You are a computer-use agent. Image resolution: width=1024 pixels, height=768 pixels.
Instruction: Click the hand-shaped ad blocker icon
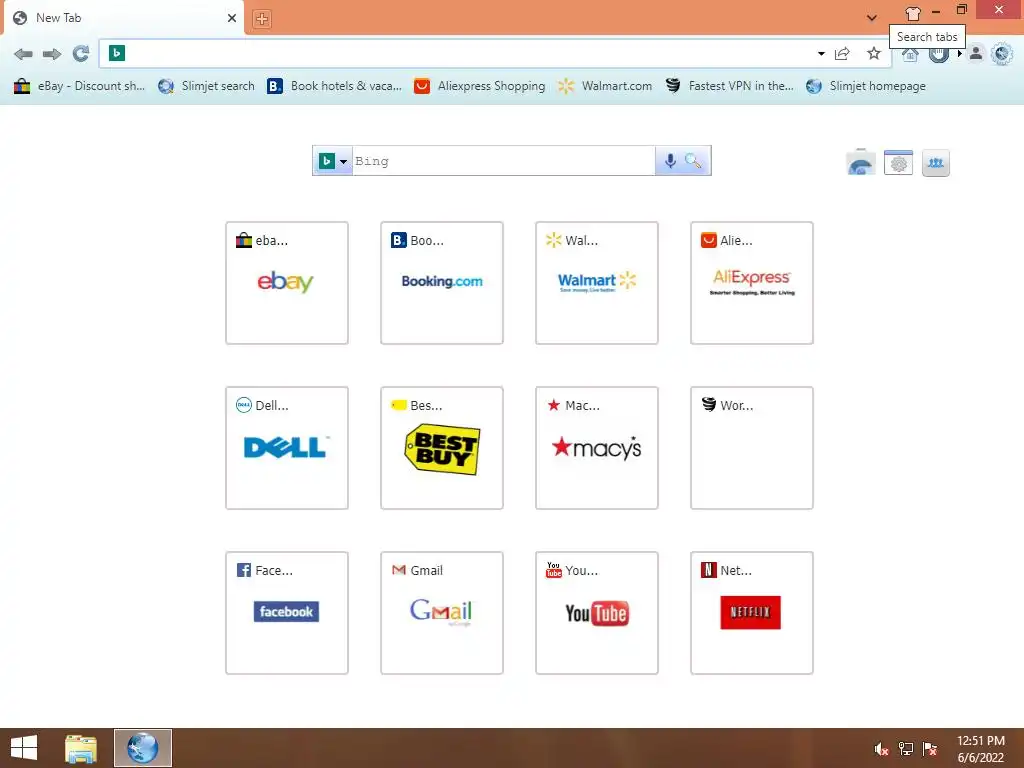pyautogui.click(x=938, y=56)
